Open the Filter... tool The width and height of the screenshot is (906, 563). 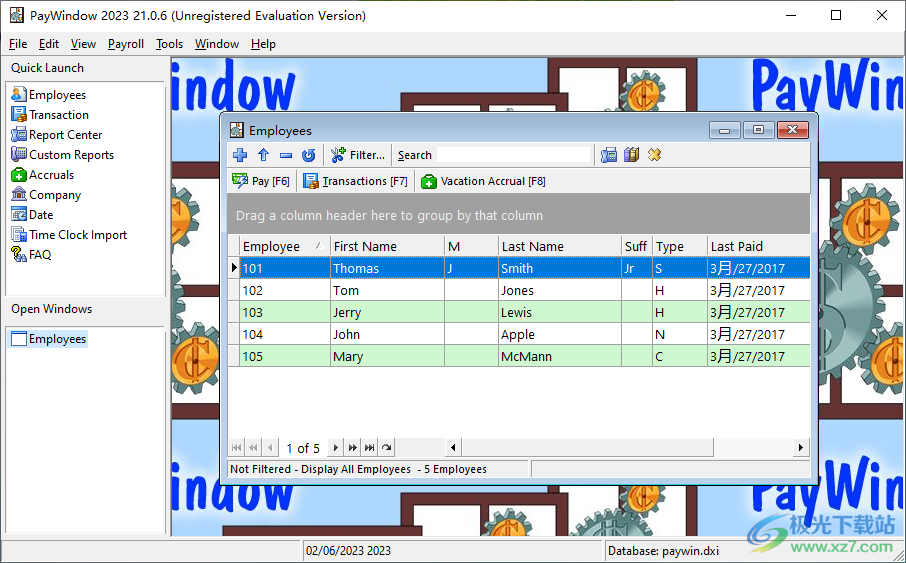point(358,155)
